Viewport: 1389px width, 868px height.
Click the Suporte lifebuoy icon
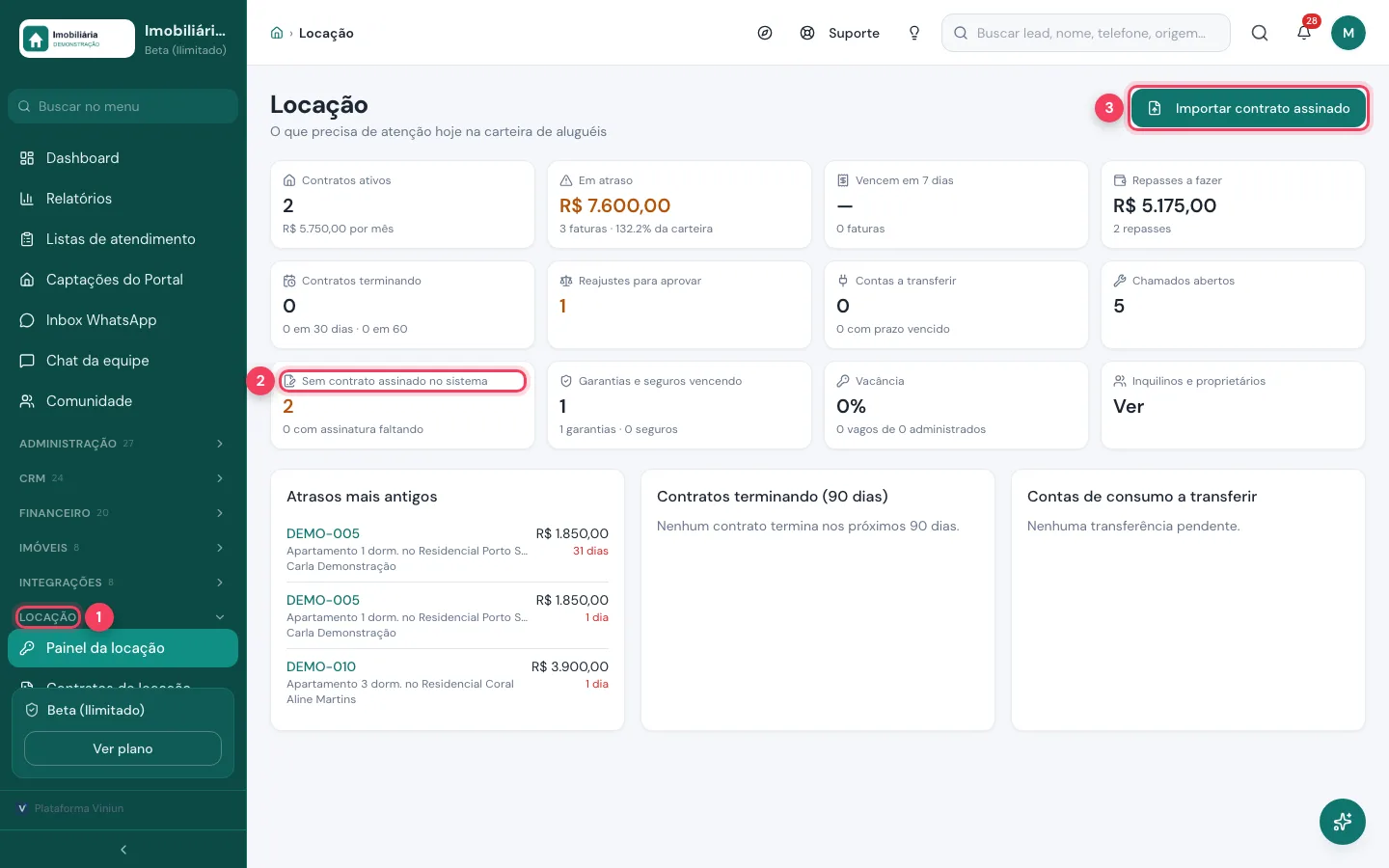pyautogui.click(x=807, y=33)
